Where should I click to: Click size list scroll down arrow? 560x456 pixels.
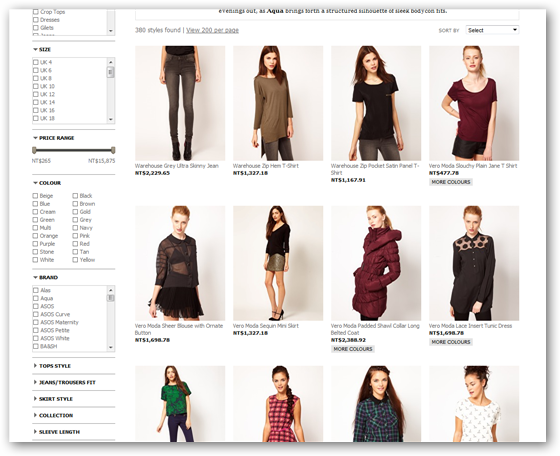[111, 119]
